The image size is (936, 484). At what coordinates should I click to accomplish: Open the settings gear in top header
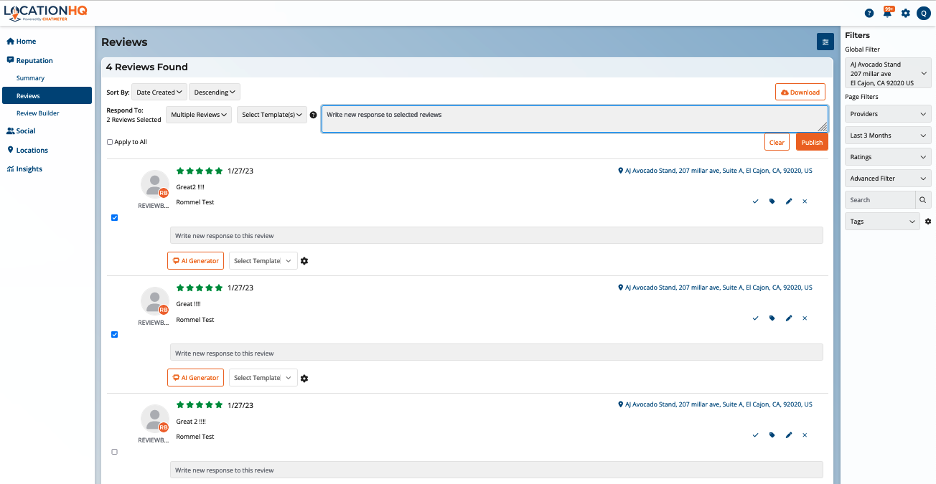tap(905, 13)
